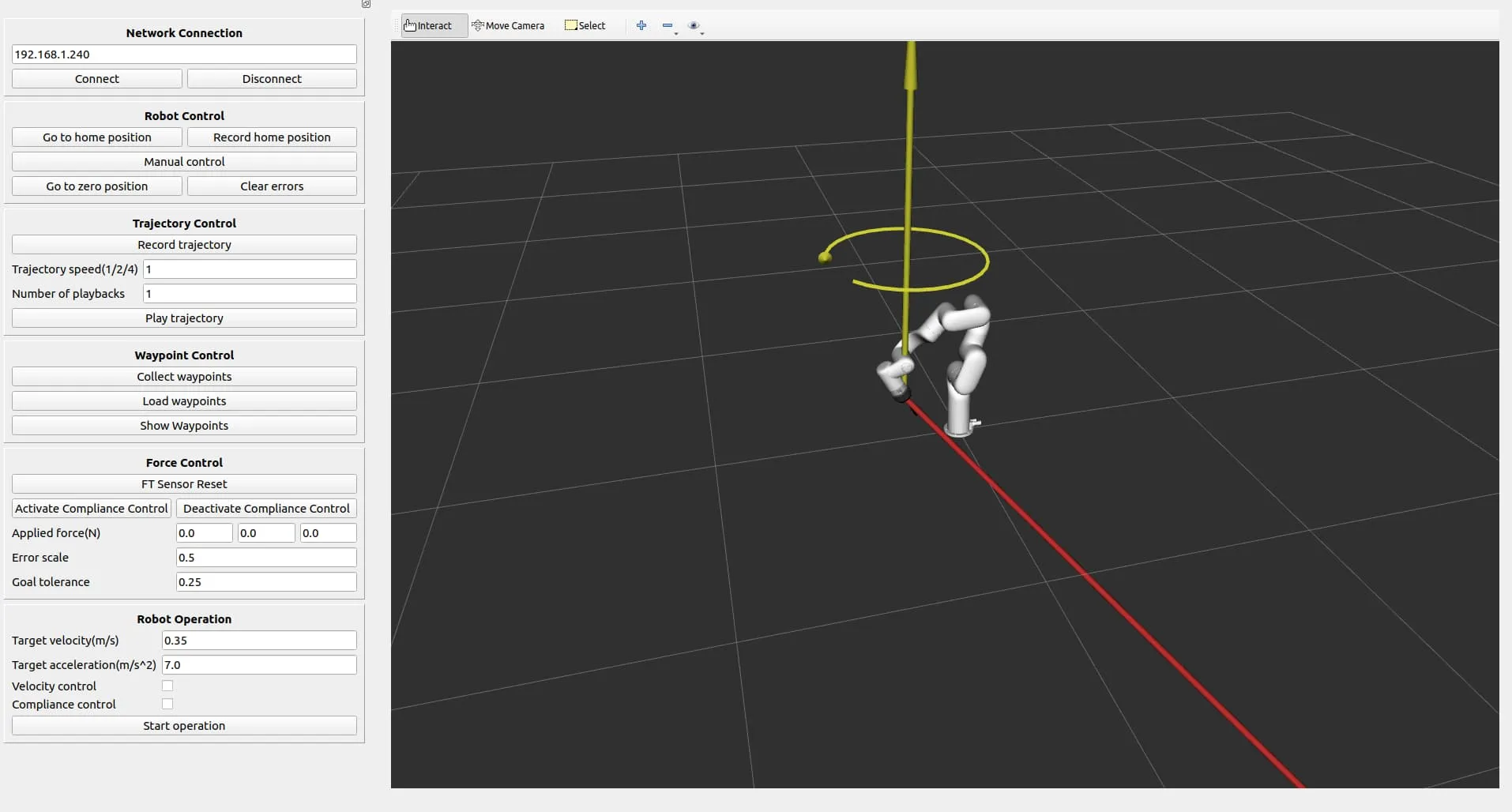1512x812 pixels.
Task: Click the Record trajectory button
Action: coord(184,245)
